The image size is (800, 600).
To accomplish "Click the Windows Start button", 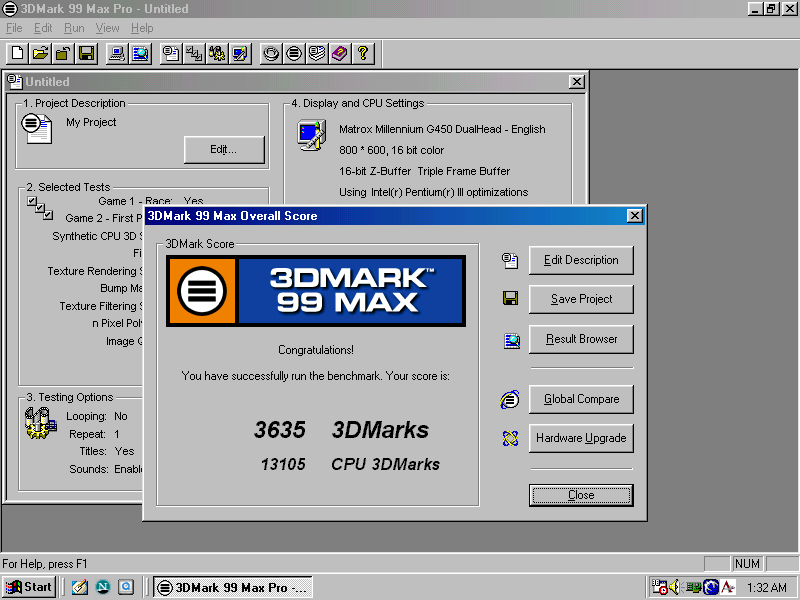I will (29, 587).
